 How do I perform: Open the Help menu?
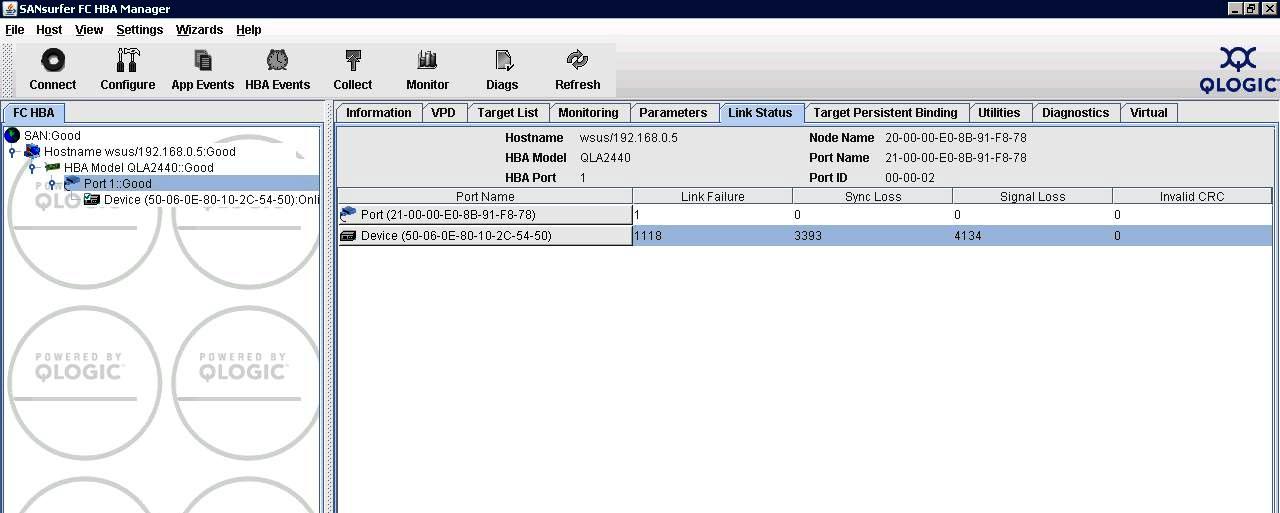tap(249, 30)
